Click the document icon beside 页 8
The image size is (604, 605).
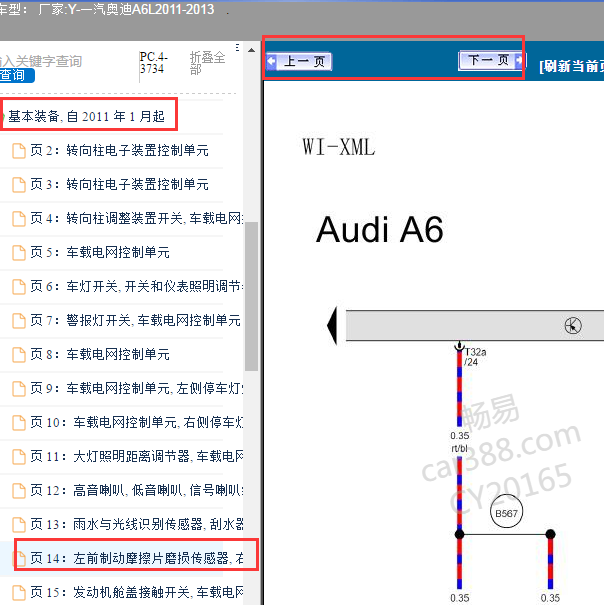pyautogui.click(x=19, y=355)
